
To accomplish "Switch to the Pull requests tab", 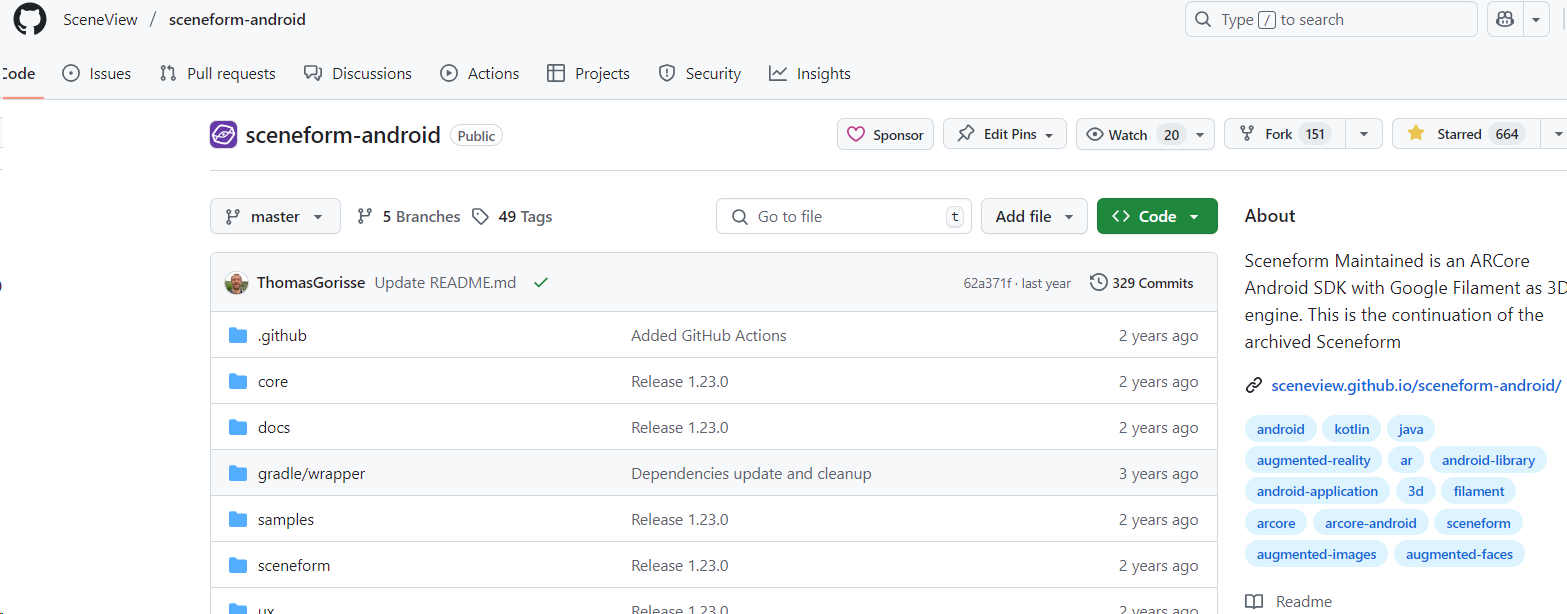I will coord(217,73).
